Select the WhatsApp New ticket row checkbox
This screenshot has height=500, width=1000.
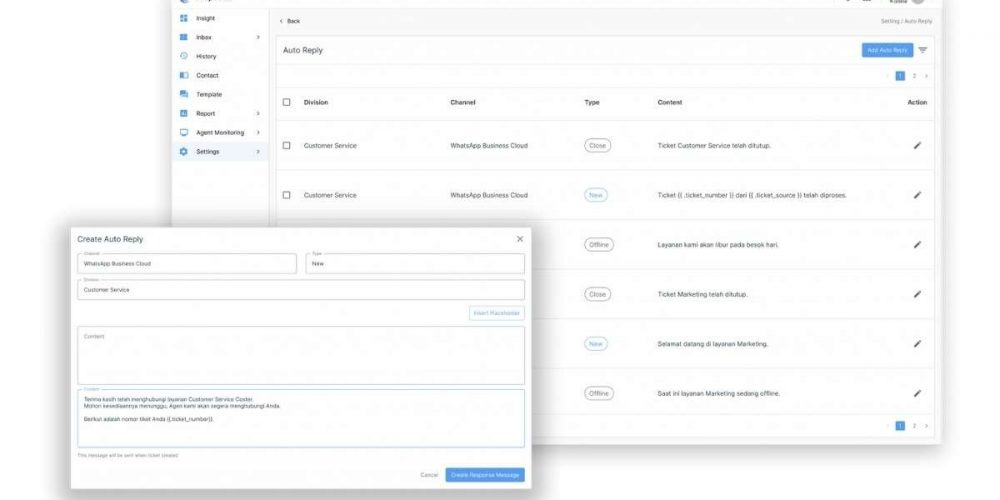pos(287,195)
